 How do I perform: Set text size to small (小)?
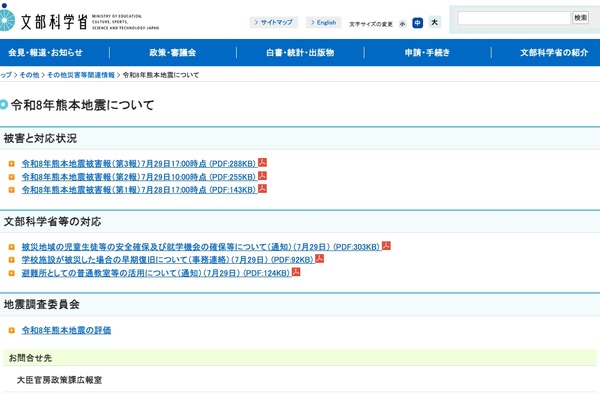(x=403, y=24)
